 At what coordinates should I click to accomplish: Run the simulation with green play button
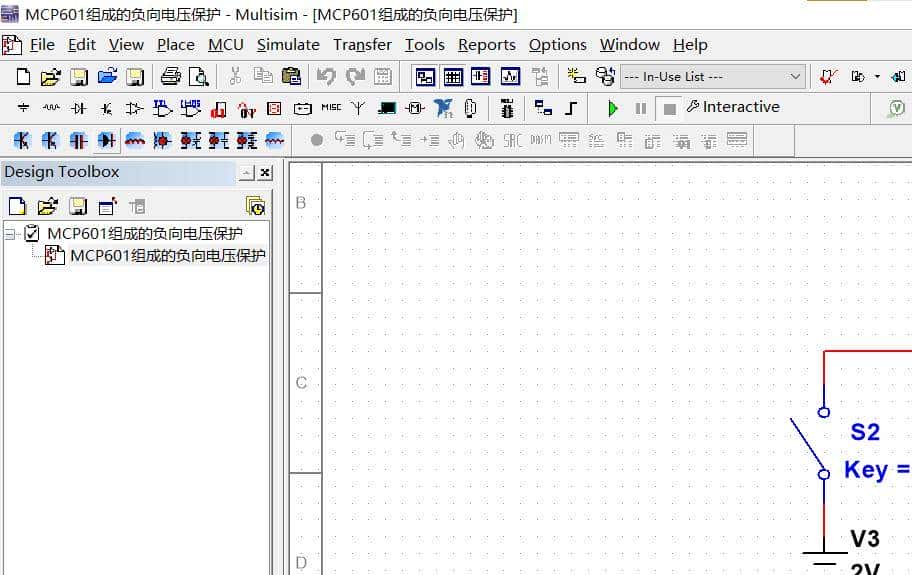coord(613,108)
